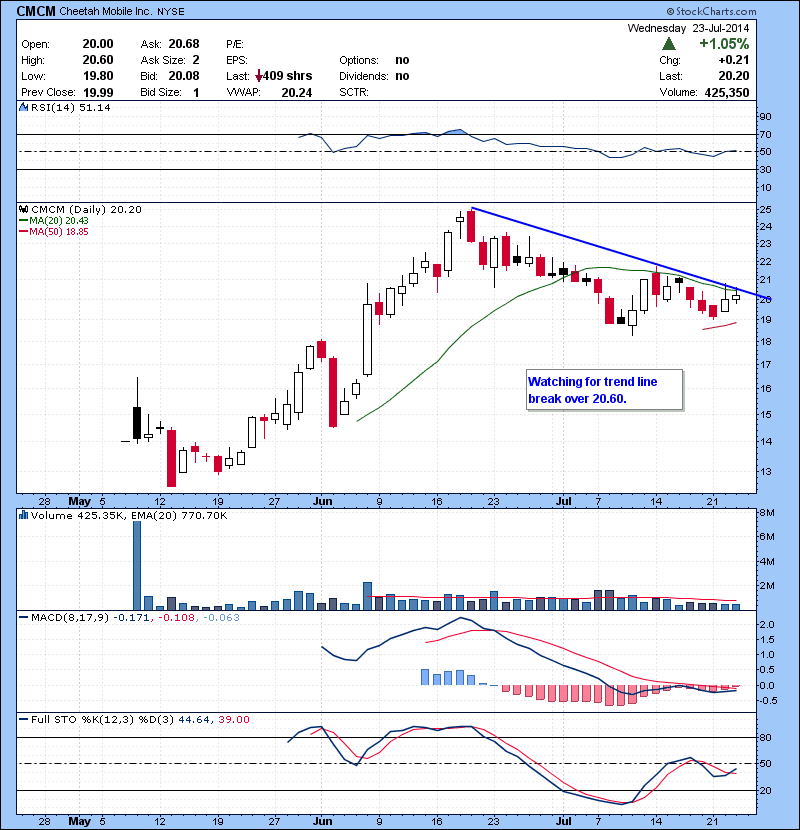Click the Ask price 20.68
This screenshot has height=830, width=800.
184,44
